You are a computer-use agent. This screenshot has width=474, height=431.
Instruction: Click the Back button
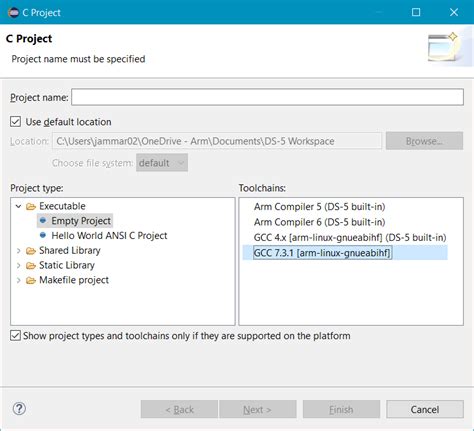[x=179, y=409]
